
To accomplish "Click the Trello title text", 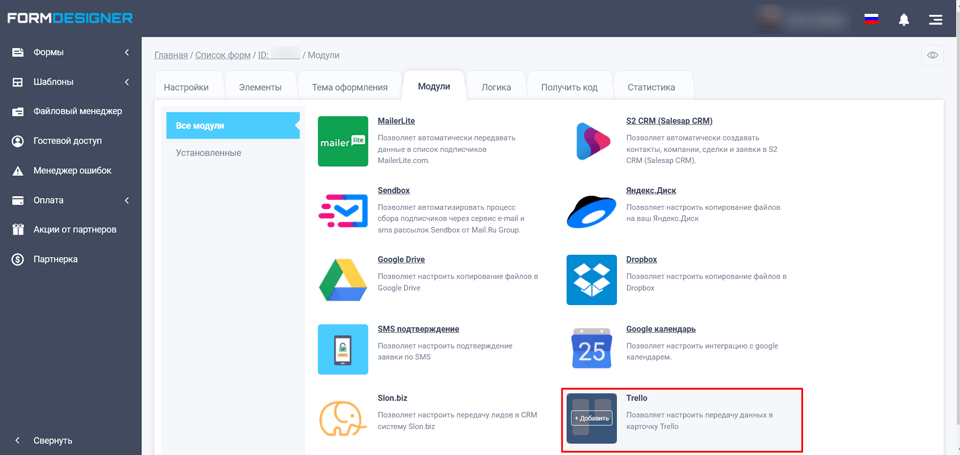I will pyautogui.click(x=637, y=398).
